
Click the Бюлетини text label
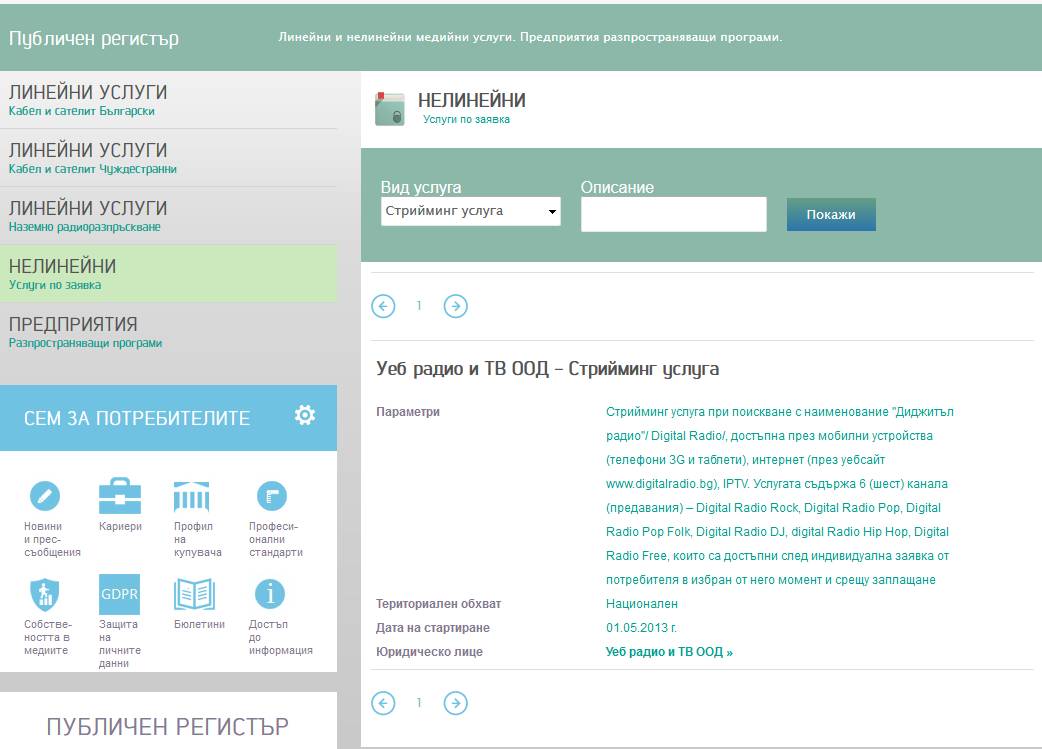[199, 624]
